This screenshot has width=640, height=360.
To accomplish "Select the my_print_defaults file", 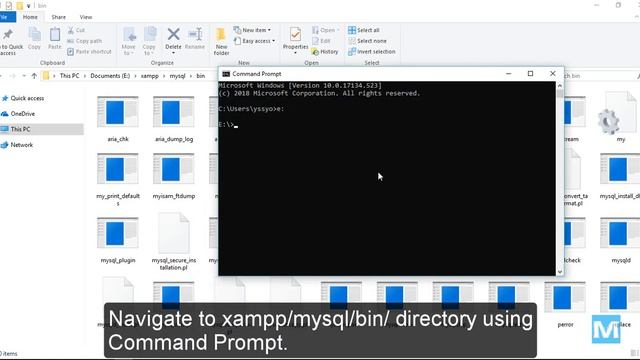I will (118, 180).
